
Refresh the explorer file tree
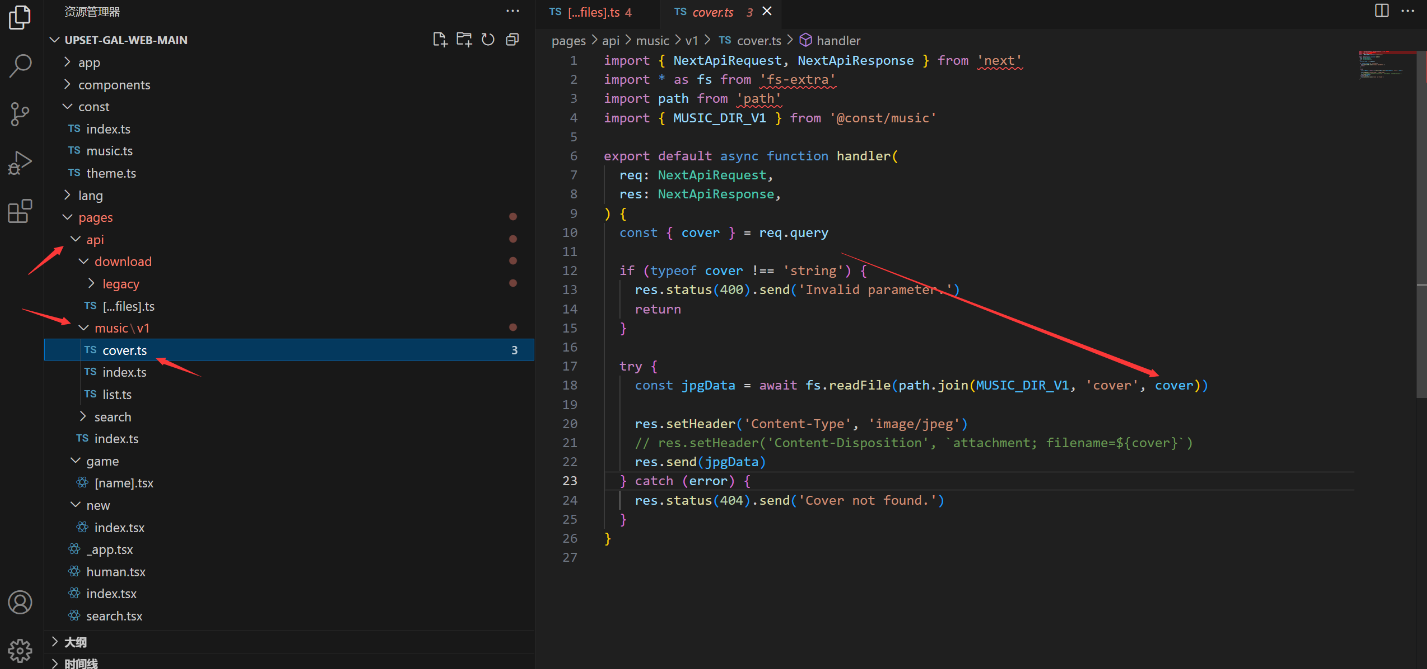point(488,40)
